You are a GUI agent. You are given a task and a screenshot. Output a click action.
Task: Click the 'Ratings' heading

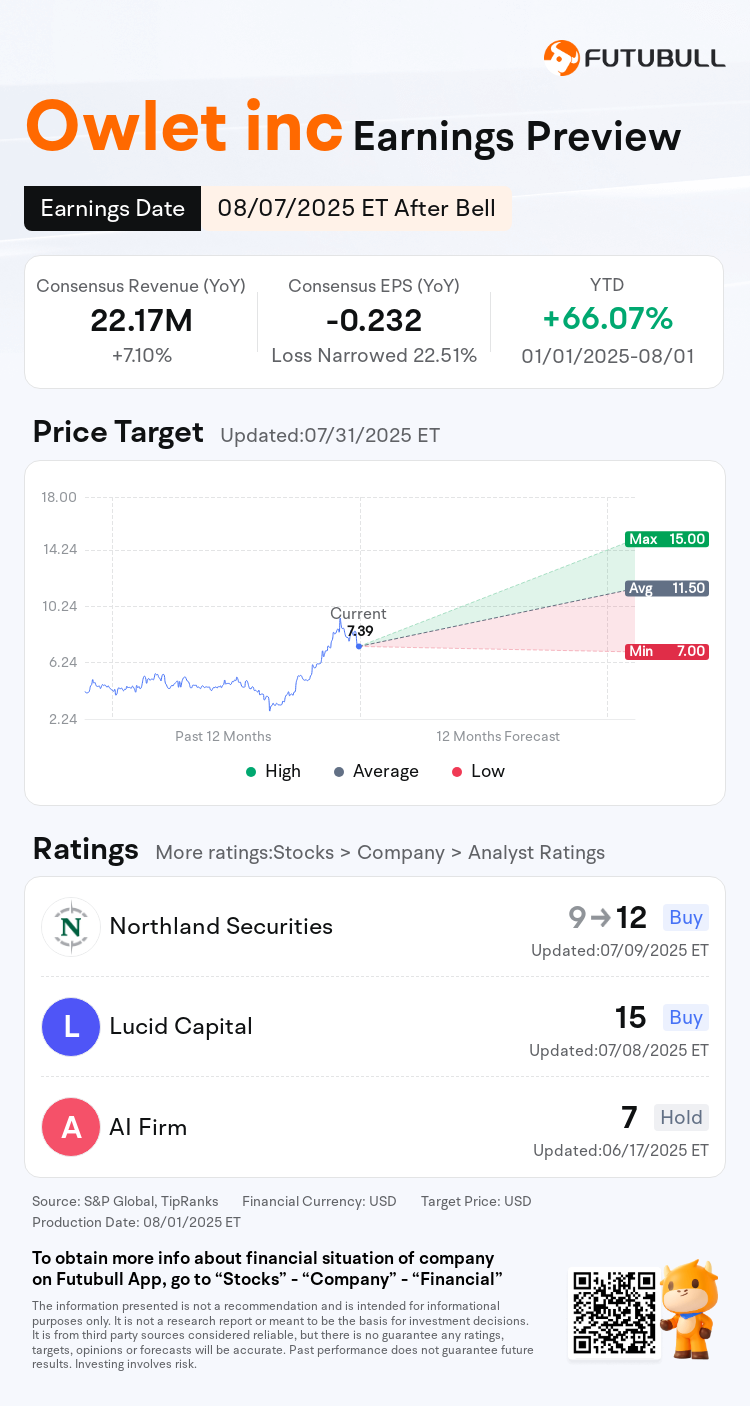[x=86, y=849]
